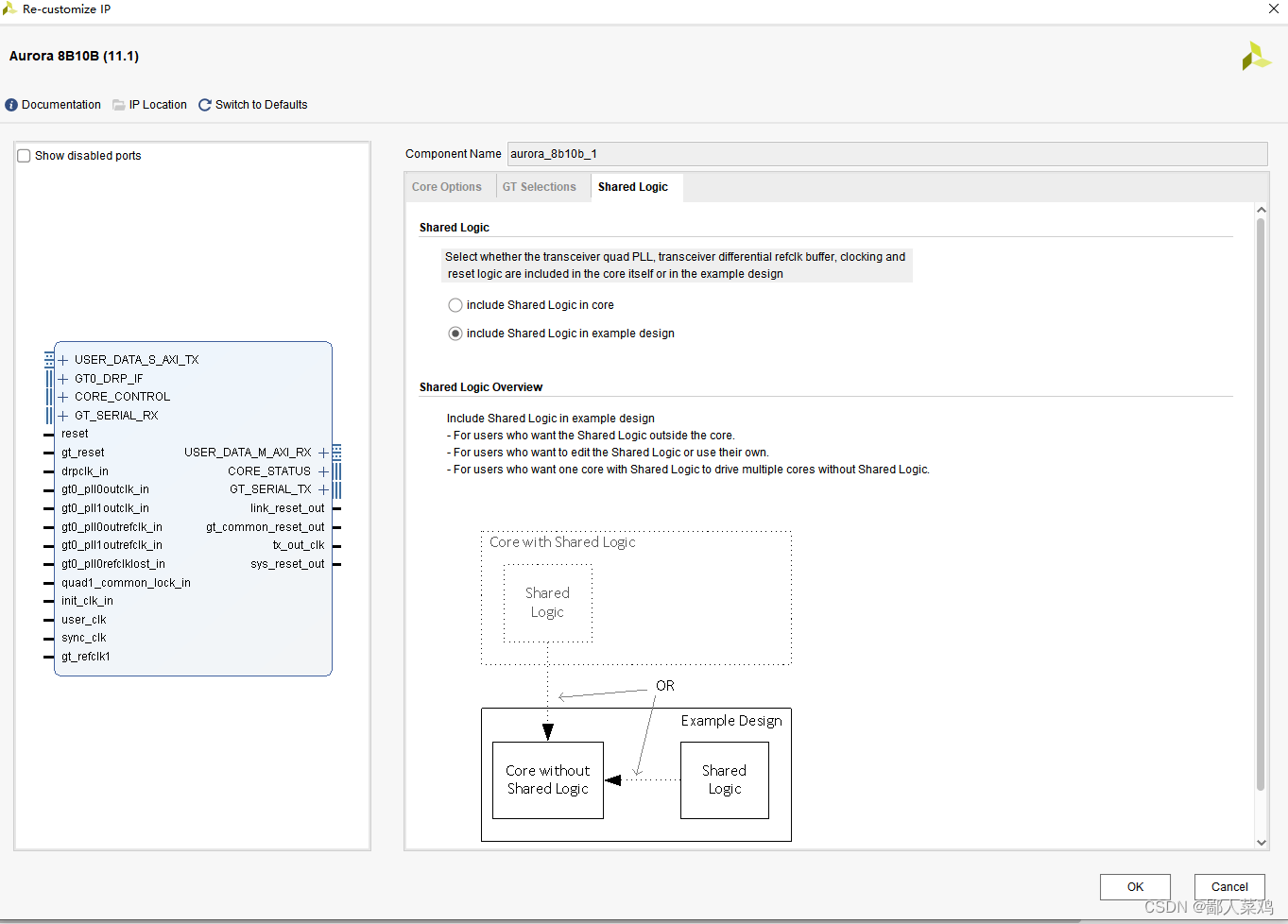The image size is (1288, 924).
Task: Switch to the Core Options tab
Action: click(x=449, y=186)
